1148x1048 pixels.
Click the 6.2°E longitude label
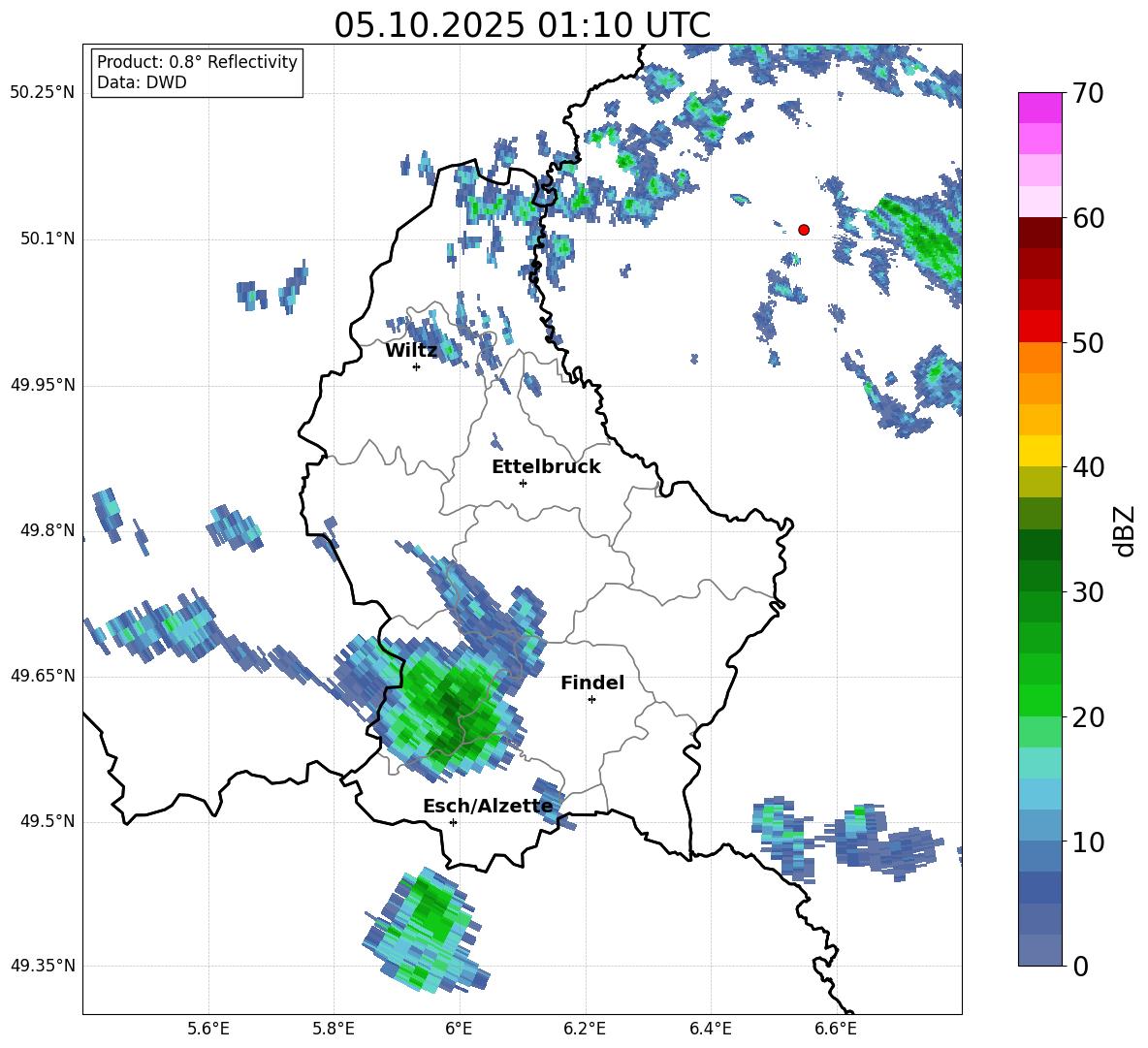[585, 1029]
